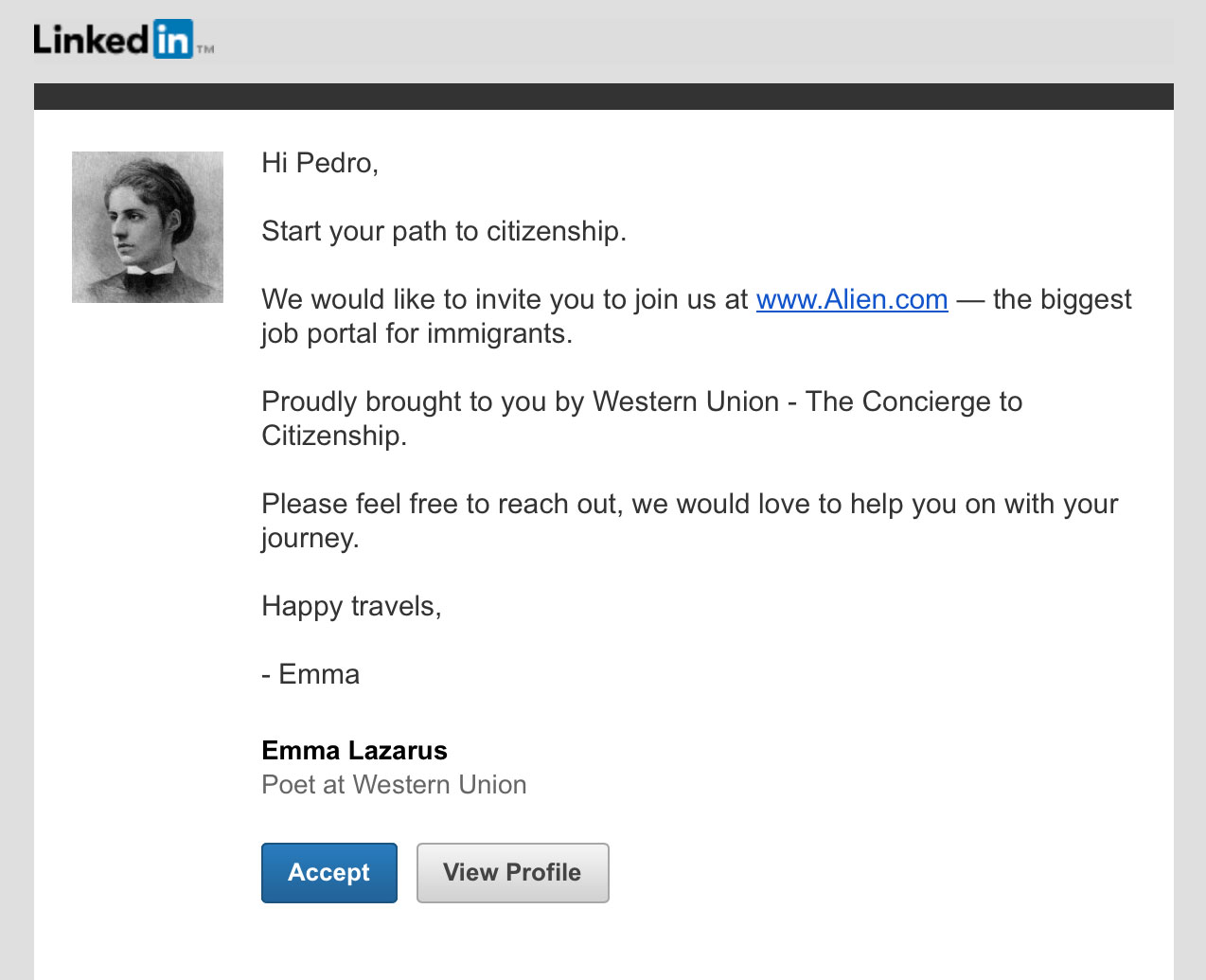Image resolution: width=1206 pixels, height=980 pixels.
Task: Click the "Start your path to citizenship." line
Action: 444,231
